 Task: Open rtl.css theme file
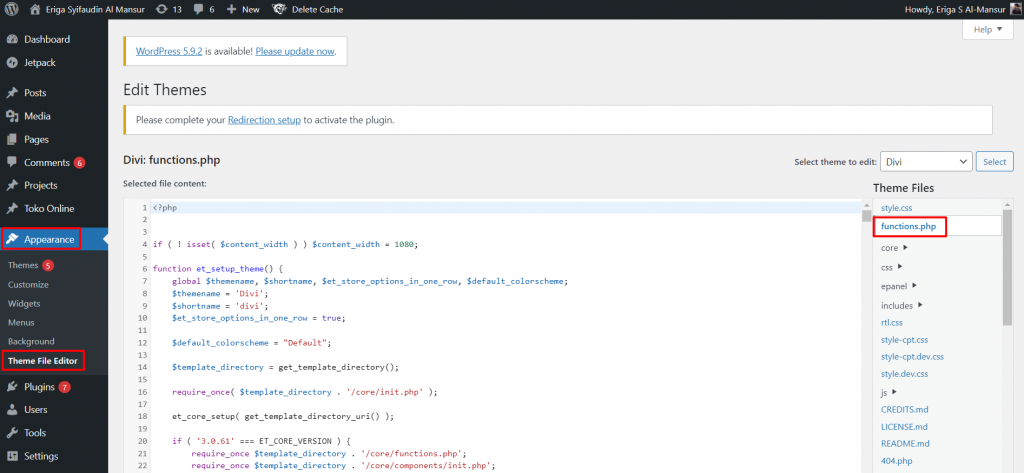[x=891, y=323]
